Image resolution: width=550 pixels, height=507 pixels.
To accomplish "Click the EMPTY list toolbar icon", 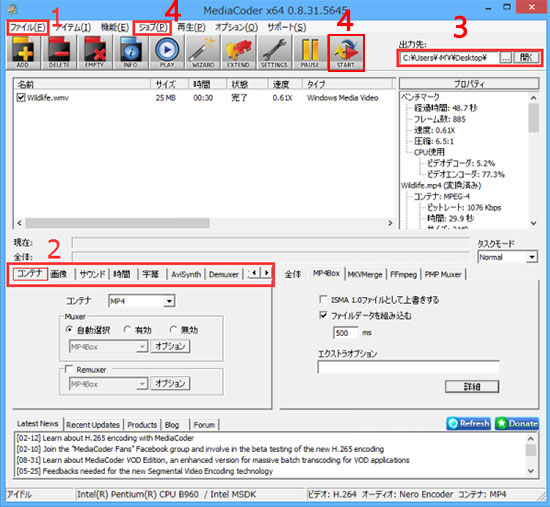I will pos(95,53).
